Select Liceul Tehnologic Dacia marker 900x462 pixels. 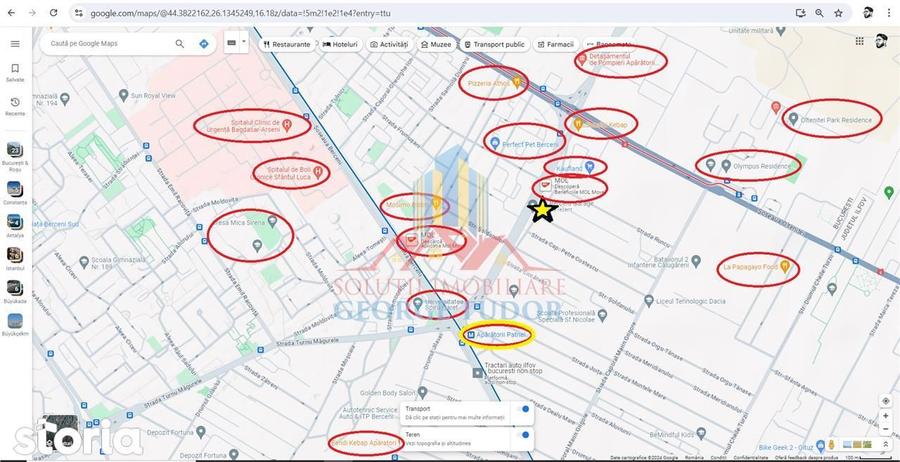click(649, 300)
